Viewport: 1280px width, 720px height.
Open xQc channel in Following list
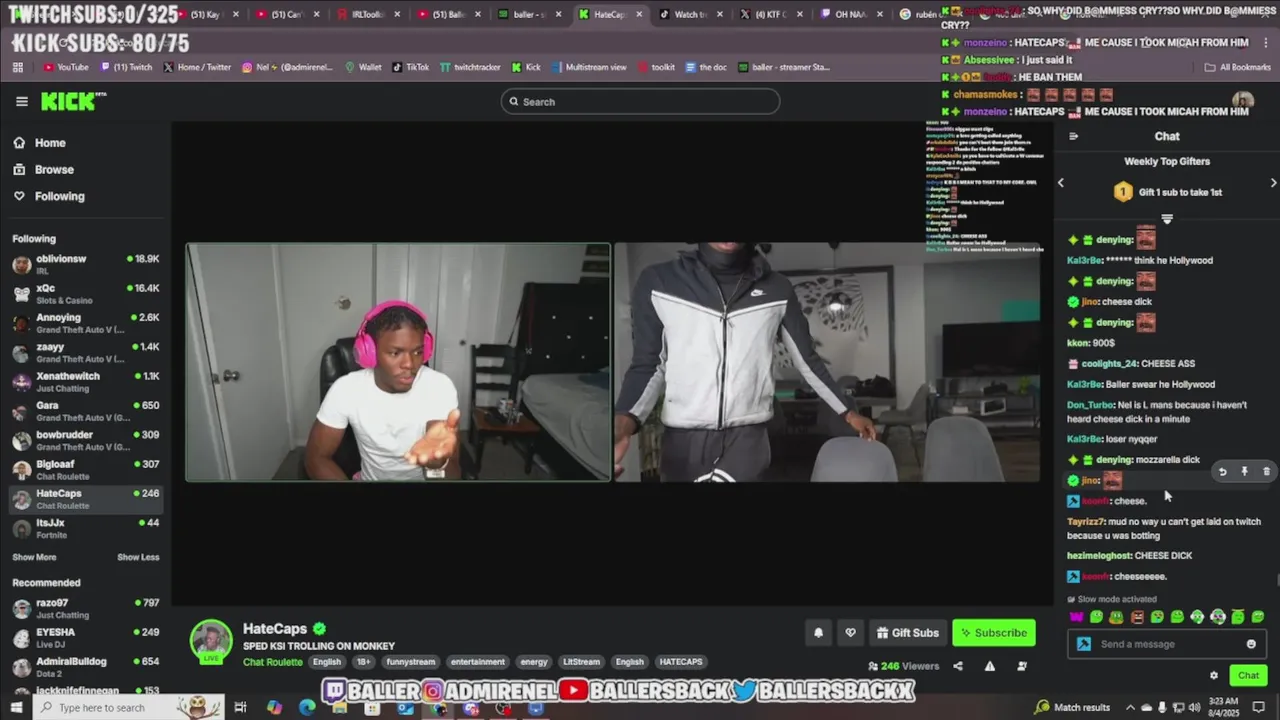coord(85,294)
